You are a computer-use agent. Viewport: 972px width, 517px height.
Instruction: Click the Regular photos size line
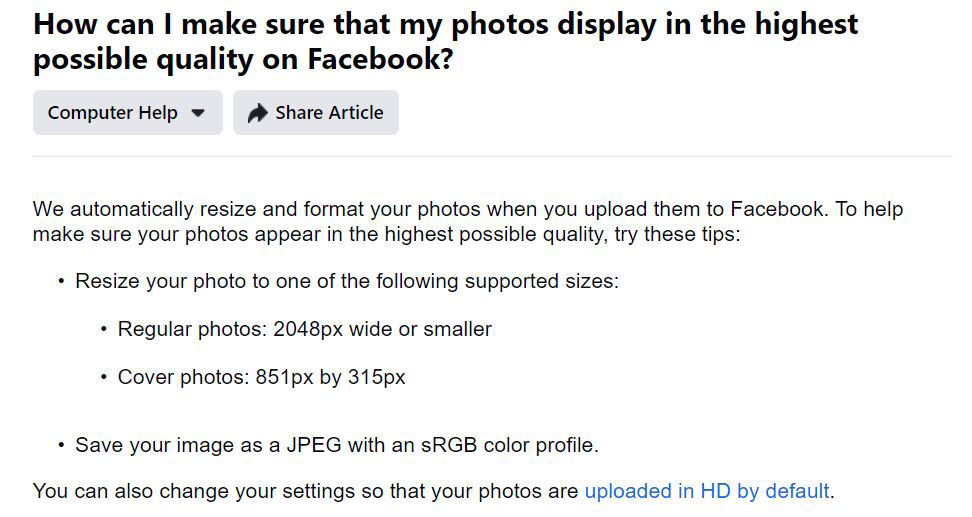(x=304, y=329)
